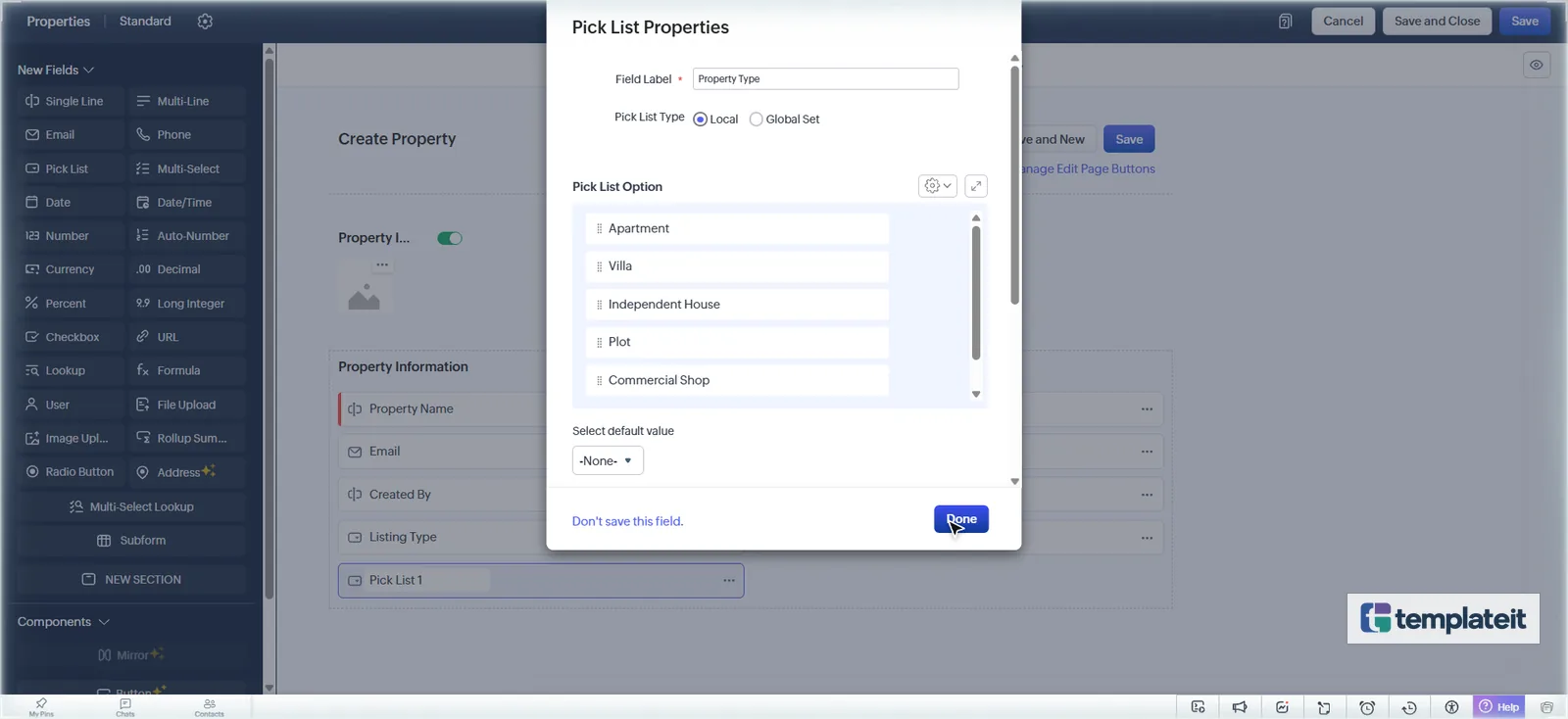Toggle the Property Image switch

pyautogui.click(x=450, y=238)
